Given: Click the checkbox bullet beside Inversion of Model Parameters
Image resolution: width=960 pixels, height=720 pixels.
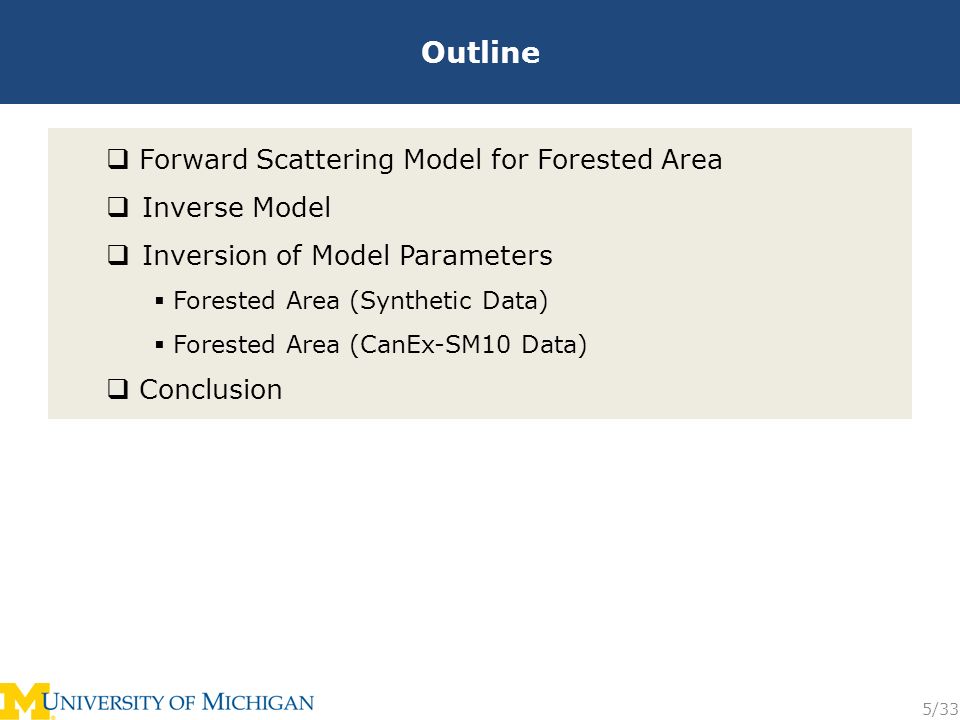Looking at the screenshot, I should pyautogui.click(x=118, y=255).
